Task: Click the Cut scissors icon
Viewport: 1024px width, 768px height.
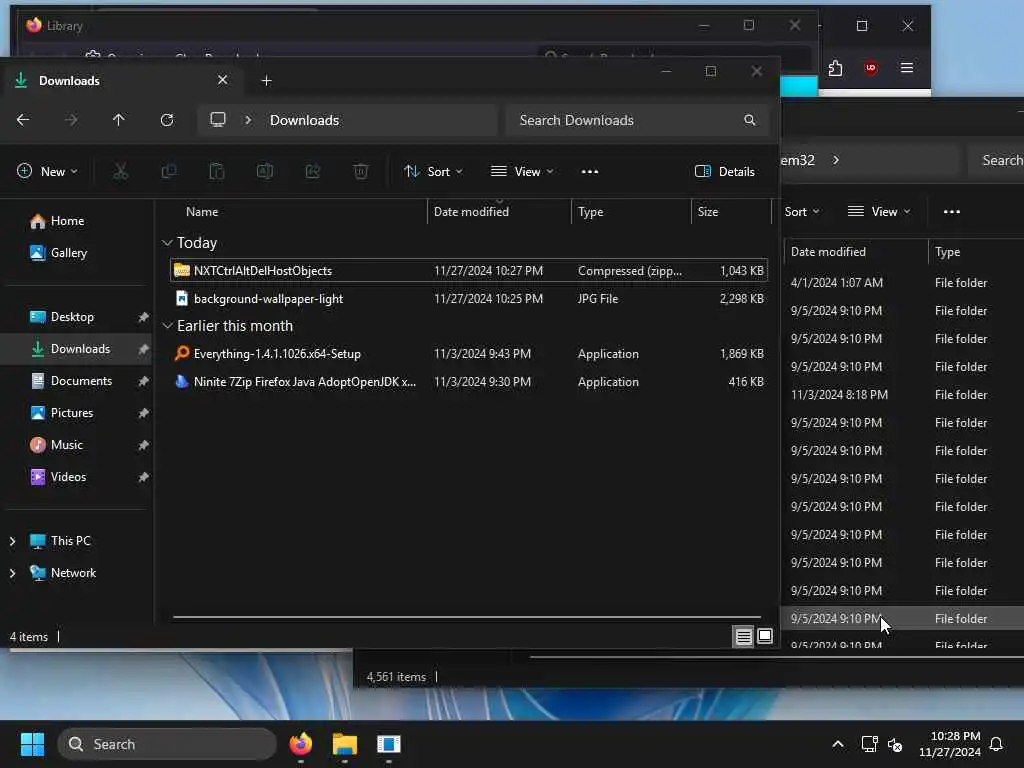Action: tap(121, 172)
